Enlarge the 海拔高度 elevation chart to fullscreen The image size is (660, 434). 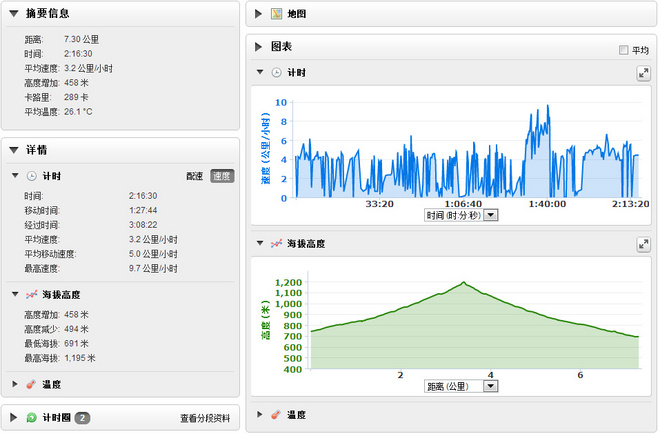pos(643,244)
